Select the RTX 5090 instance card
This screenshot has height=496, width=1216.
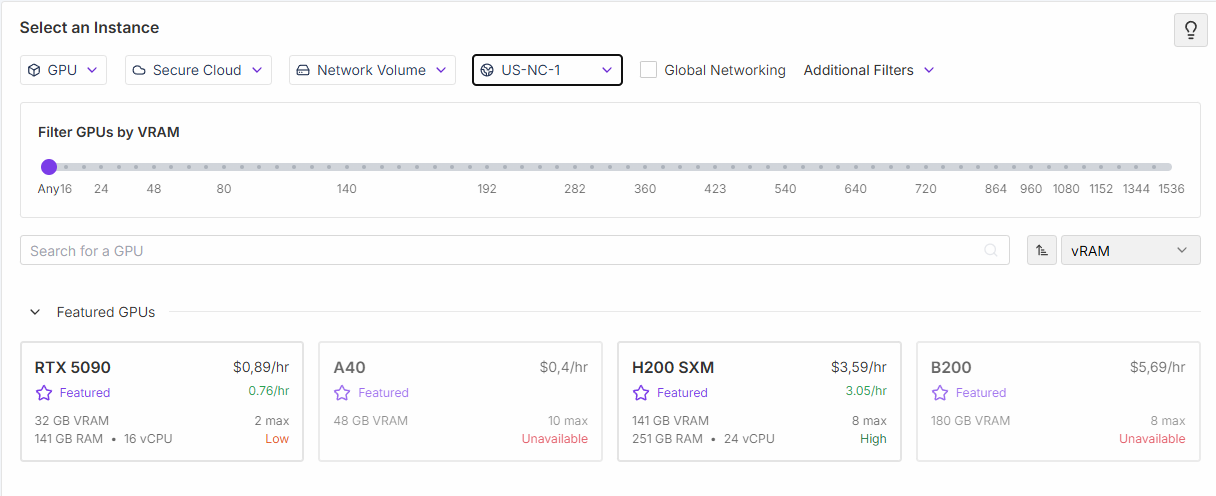point(161,402)
